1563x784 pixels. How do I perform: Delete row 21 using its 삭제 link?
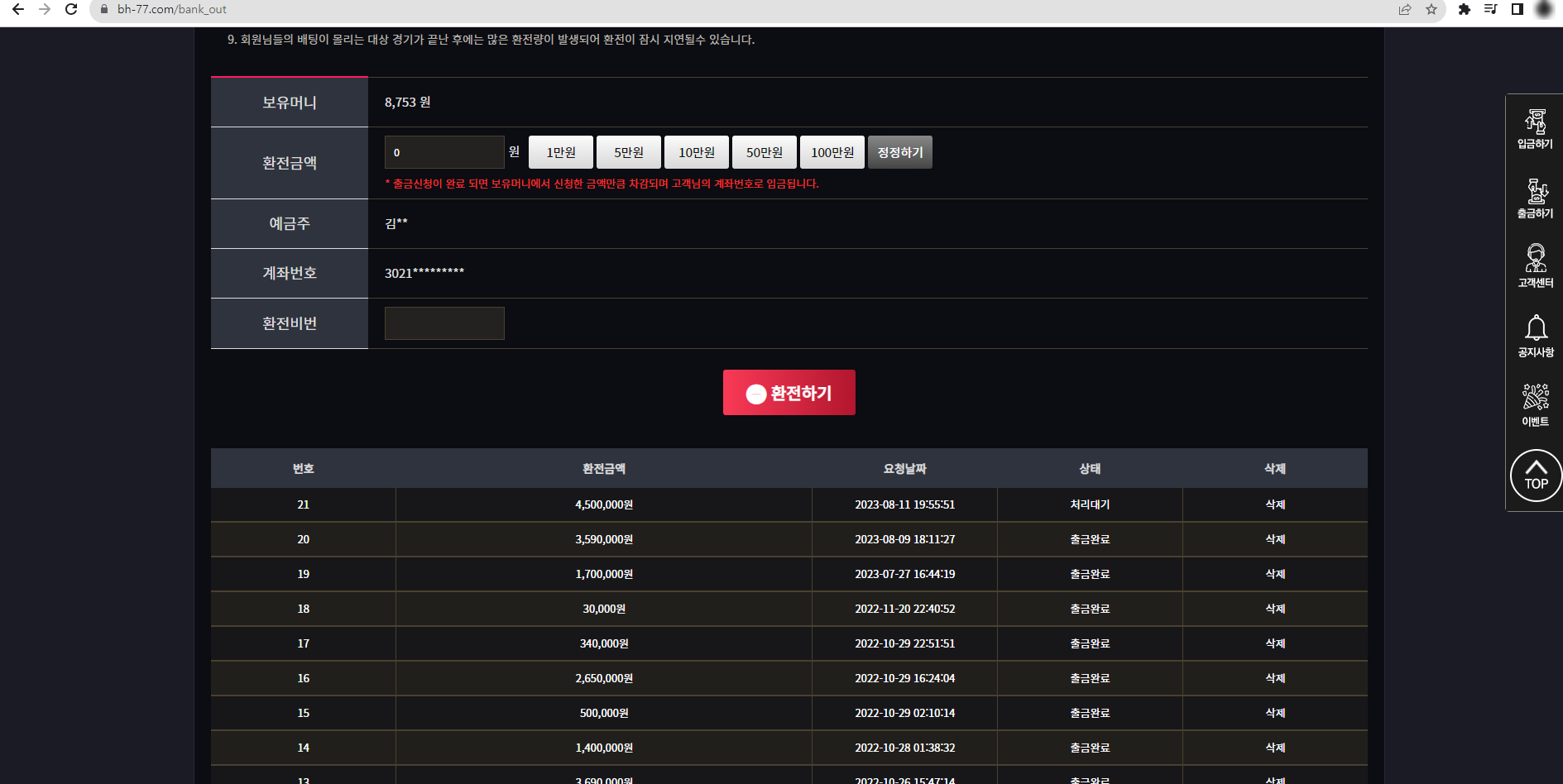point(1275,504)
